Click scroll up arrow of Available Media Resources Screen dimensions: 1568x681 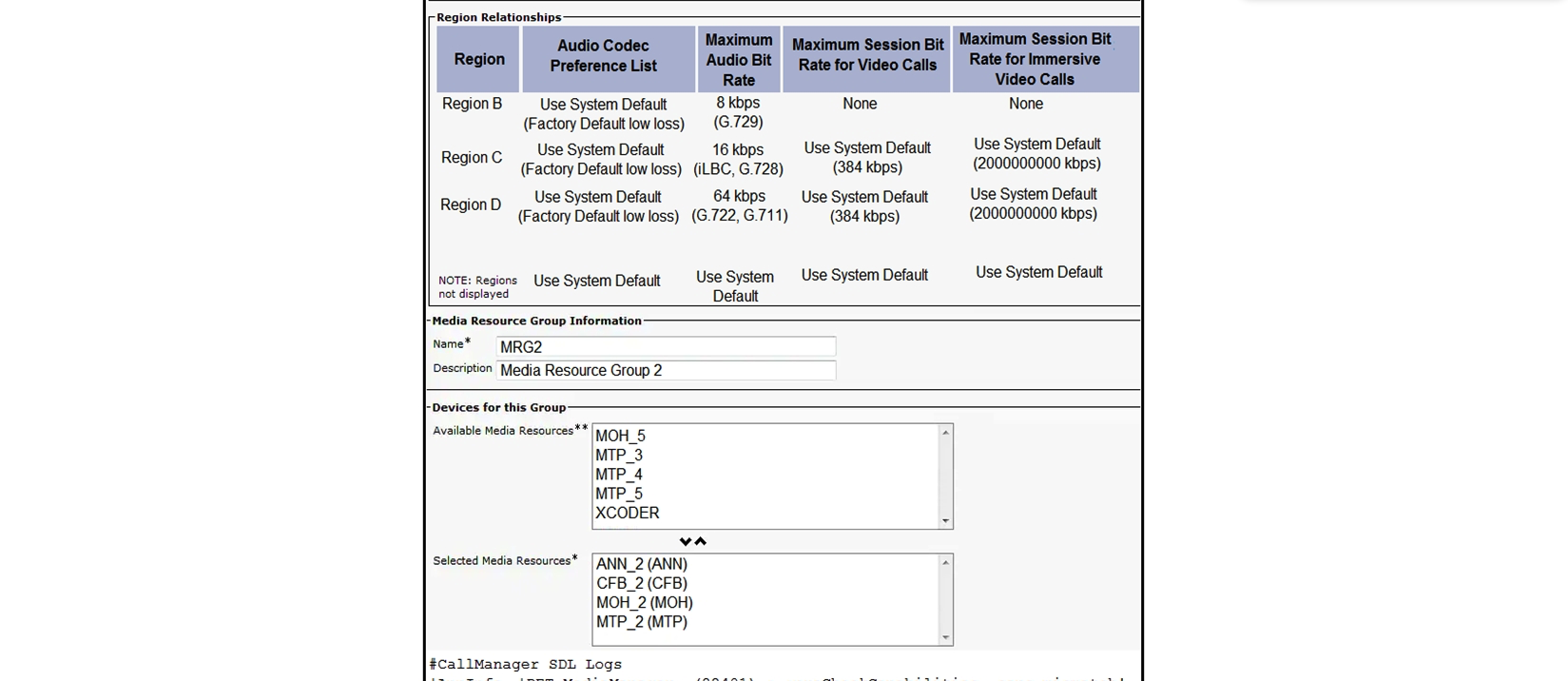[945, 433]
